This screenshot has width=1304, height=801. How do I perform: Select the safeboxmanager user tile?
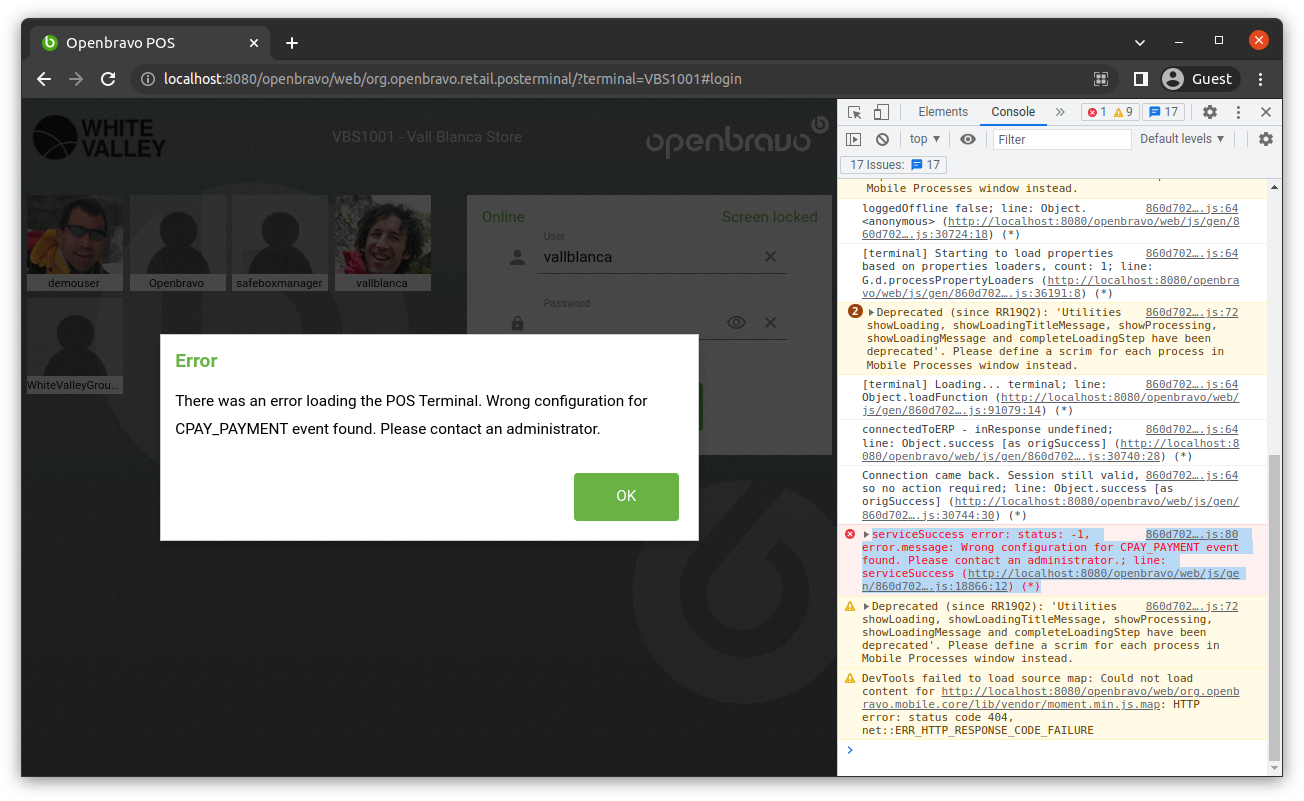click(x=280, y=243)
